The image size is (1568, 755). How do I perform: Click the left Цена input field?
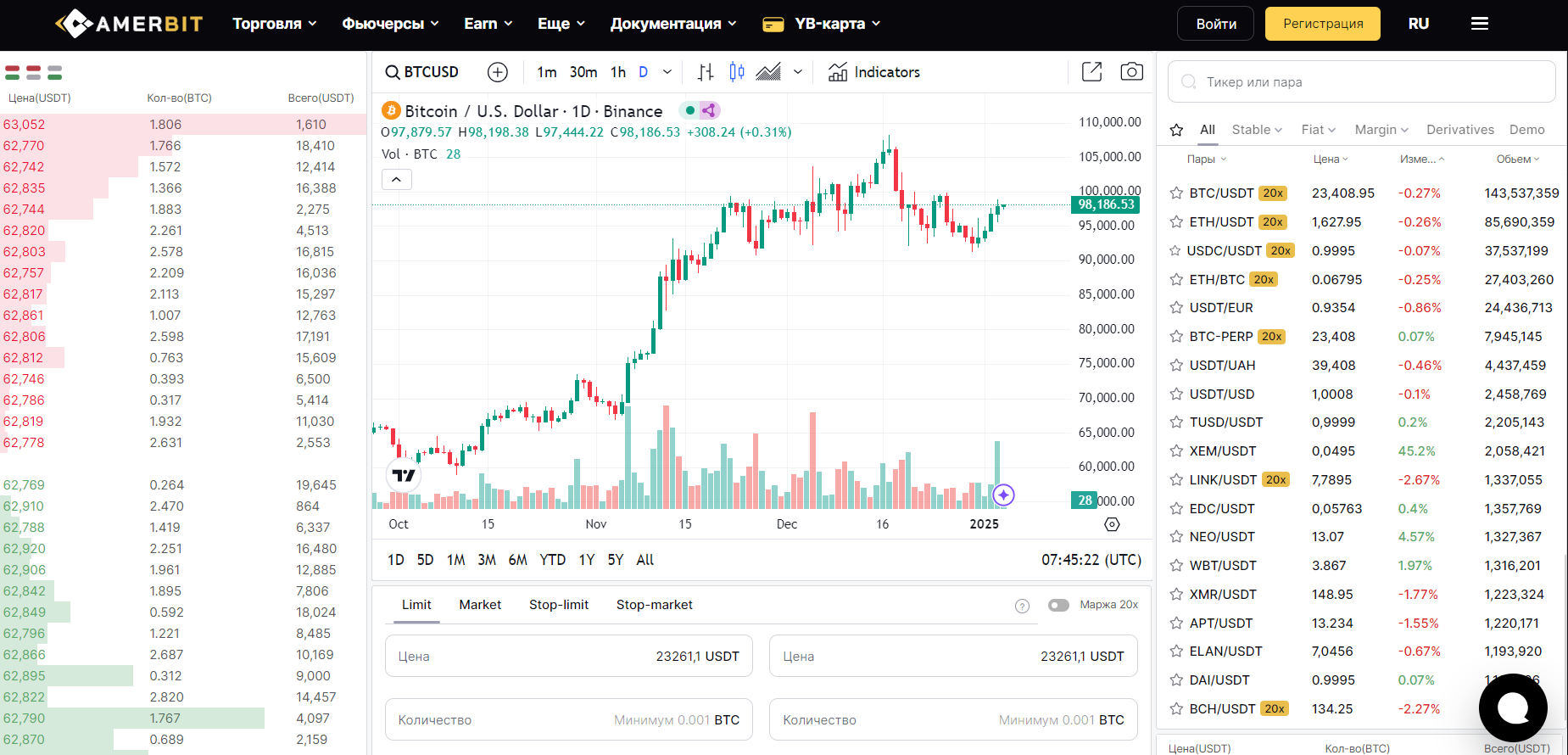569,656
